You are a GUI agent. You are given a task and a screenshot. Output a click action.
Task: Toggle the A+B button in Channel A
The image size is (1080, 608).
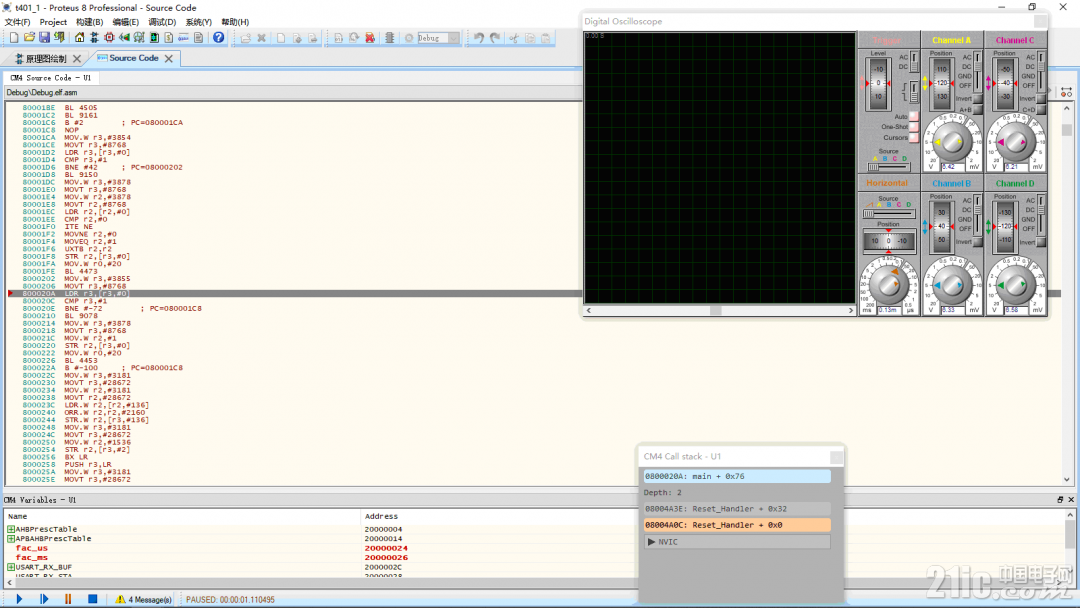click(x=978, y=109)
